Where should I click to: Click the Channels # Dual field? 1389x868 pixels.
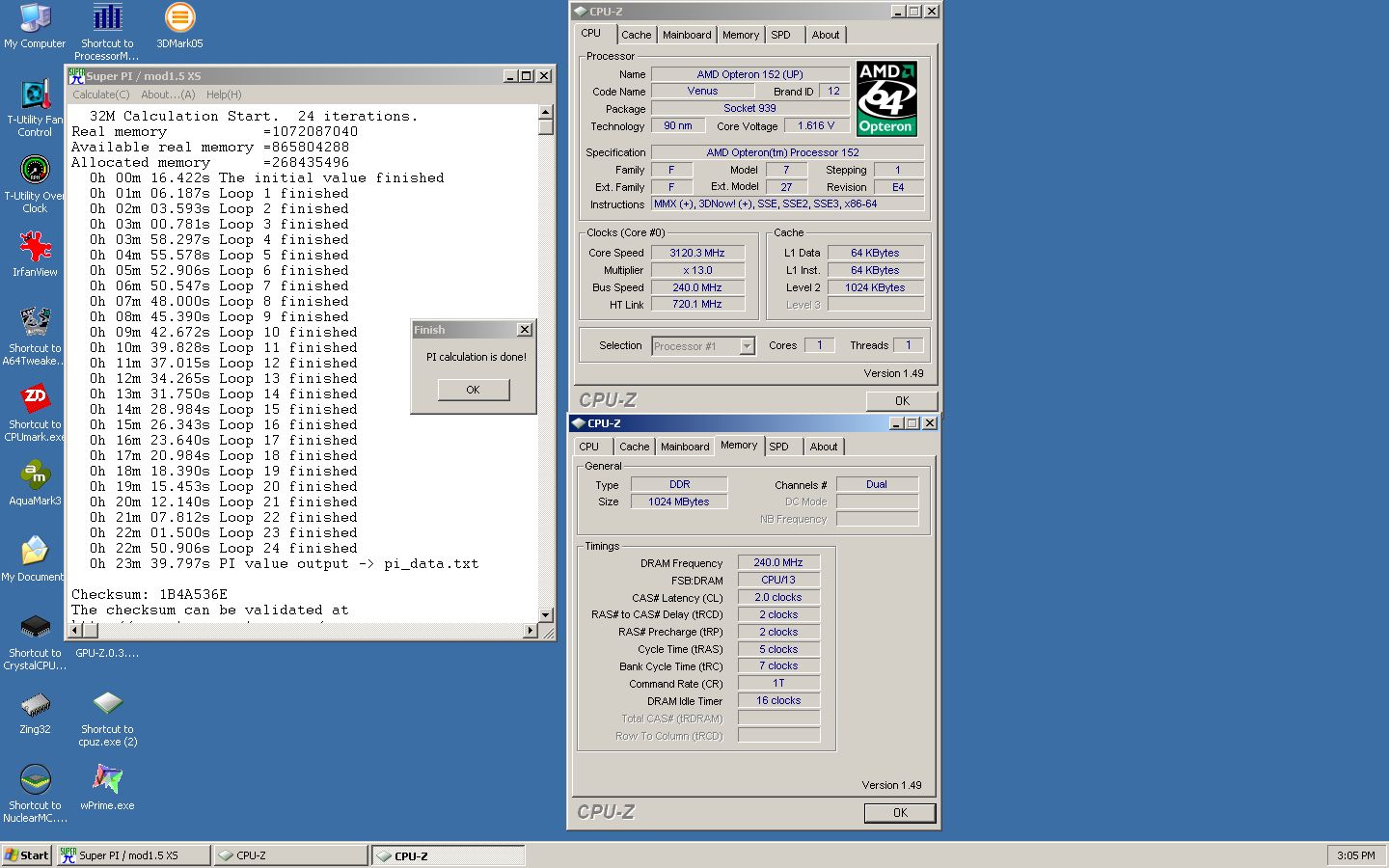click(x=877, y=484)
